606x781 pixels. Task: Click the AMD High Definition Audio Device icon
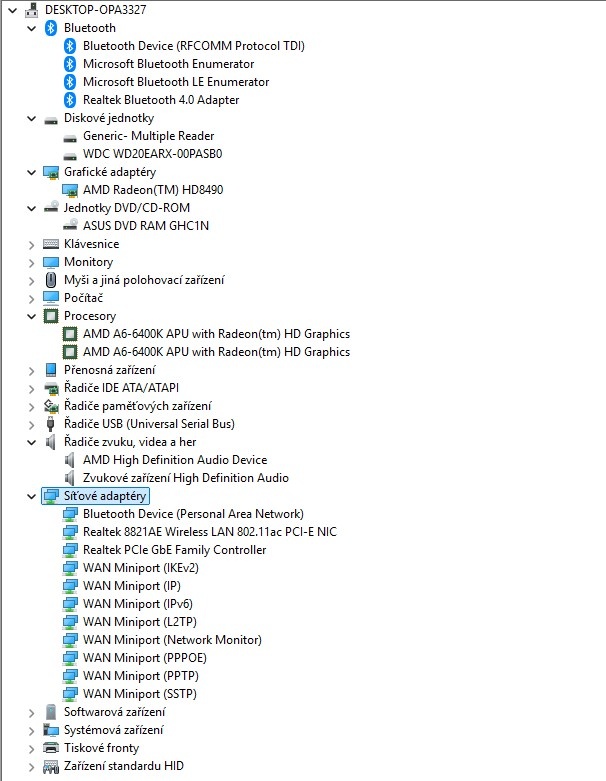pos(70,460)
